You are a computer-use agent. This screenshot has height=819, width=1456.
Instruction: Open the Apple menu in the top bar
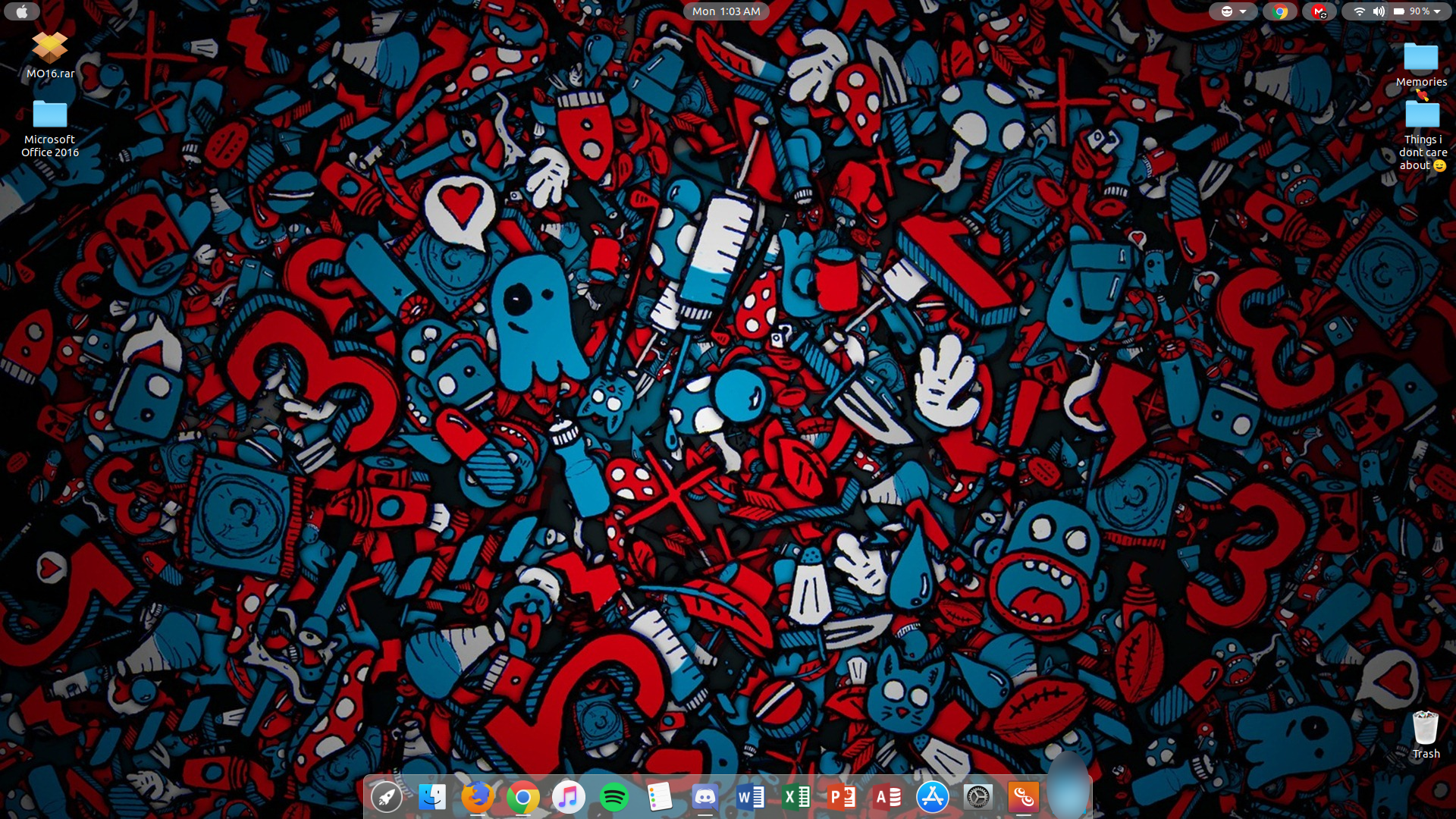[x=21, y=11]
